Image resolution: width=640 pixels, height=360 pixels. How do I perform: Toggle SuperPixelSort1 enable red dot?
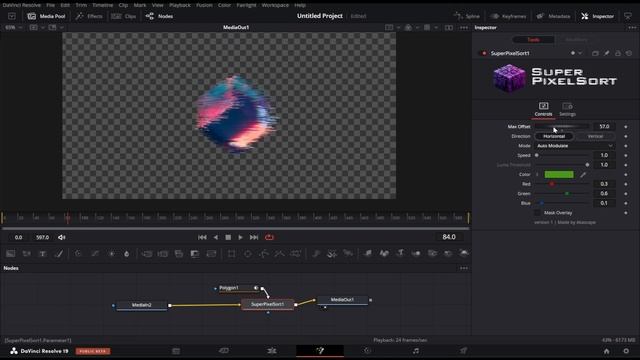pos(484,53)
